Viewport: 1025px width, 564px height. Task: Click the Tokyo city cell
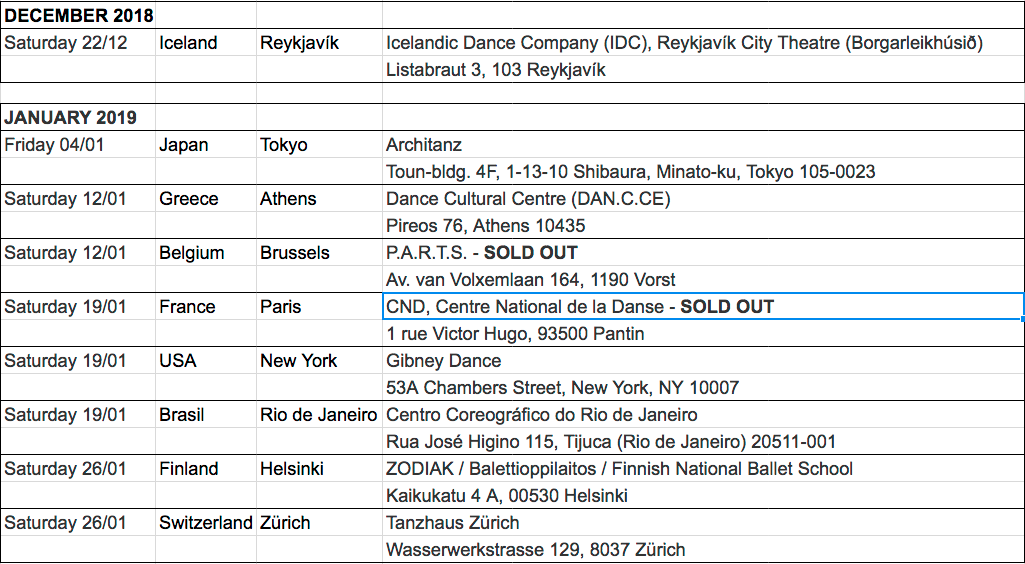coord(319,144)
